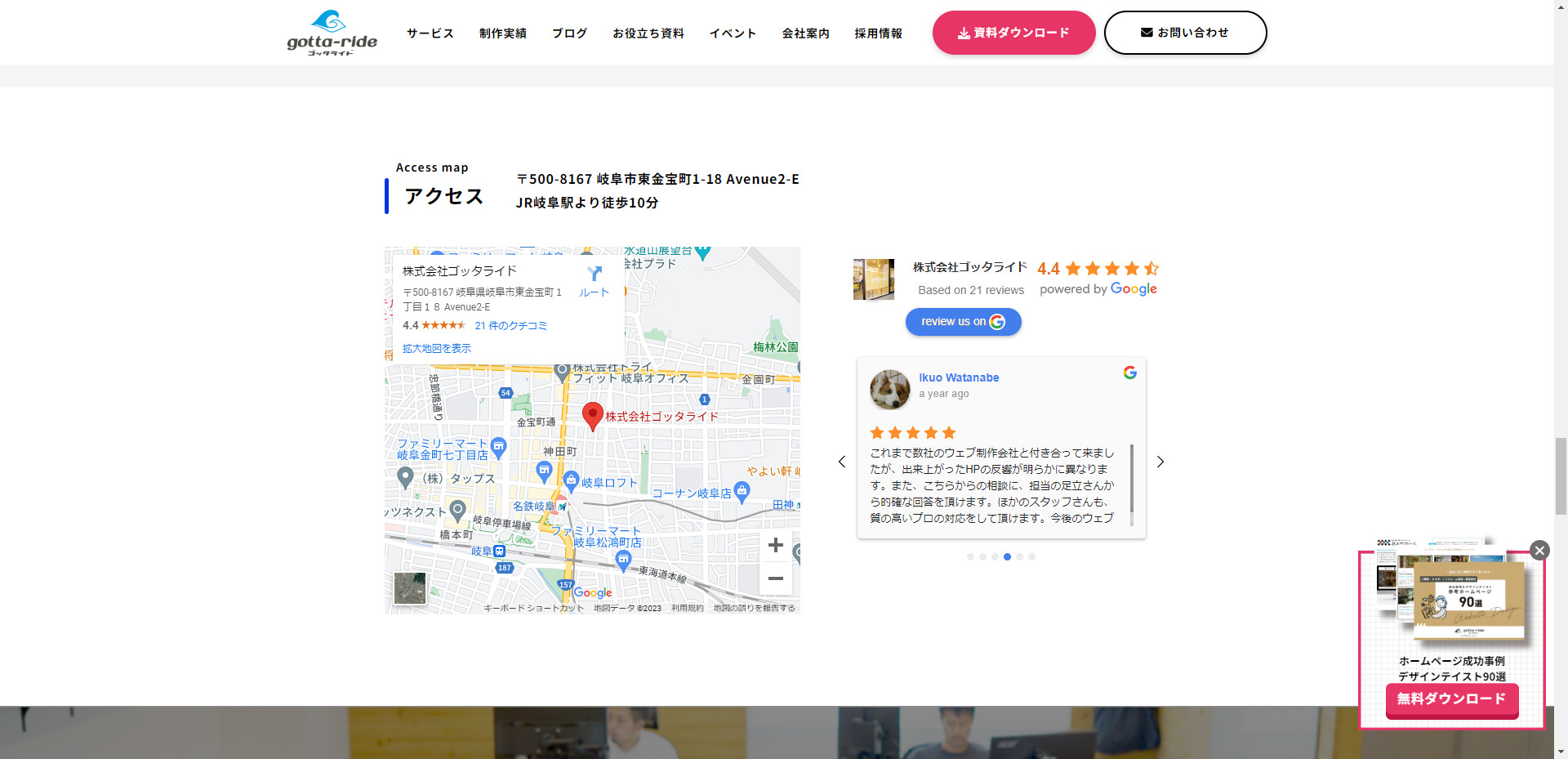This screenshot has width=1568, height=759.
Task: Click the route directions icon on map card
Action: [x=594, y=275]
